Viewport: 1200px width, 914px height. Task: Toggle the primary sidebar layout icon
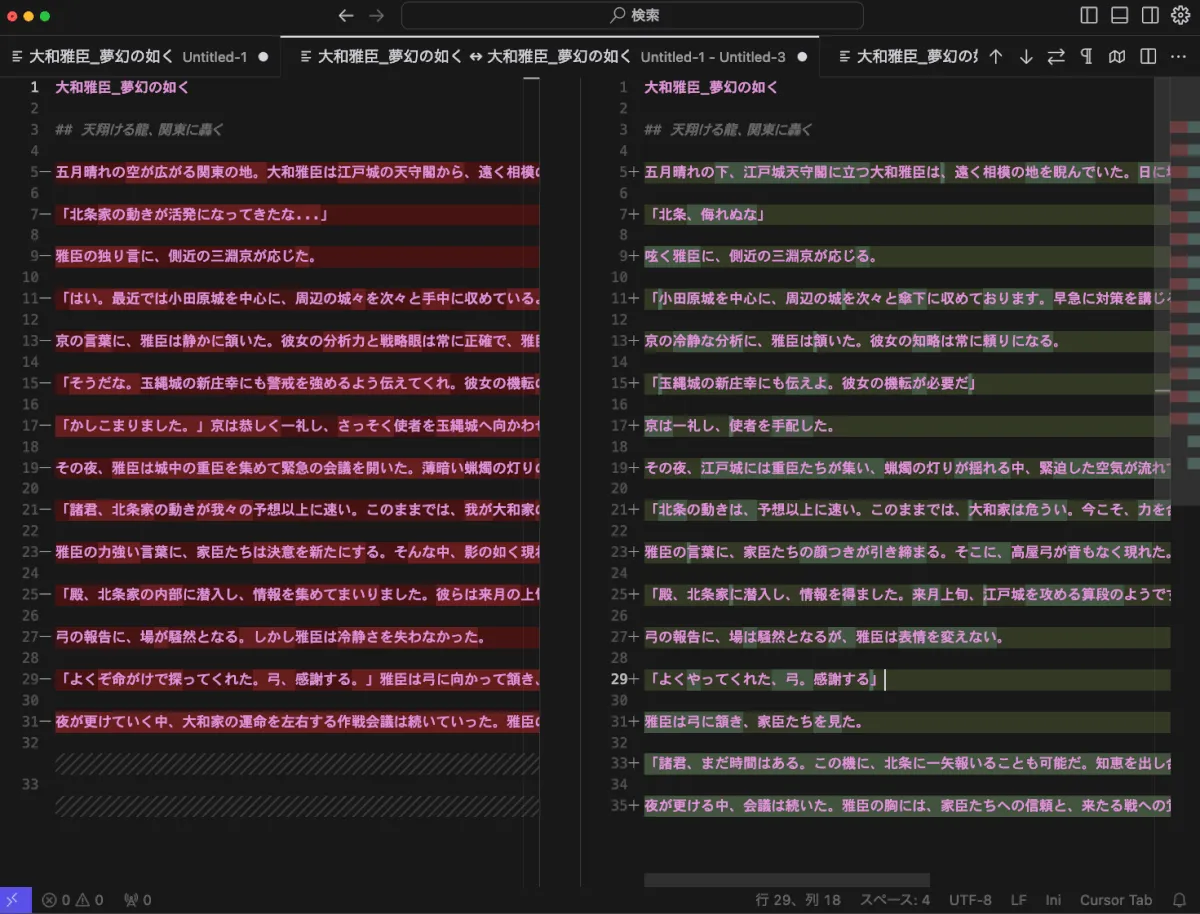coord(1089,16)
